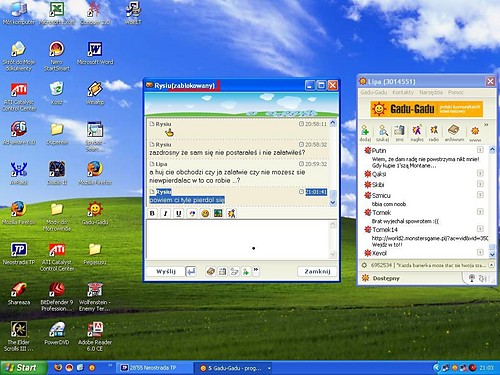Expand the Dostępny status selector
The image size is (500, 375).
[386, 278]
